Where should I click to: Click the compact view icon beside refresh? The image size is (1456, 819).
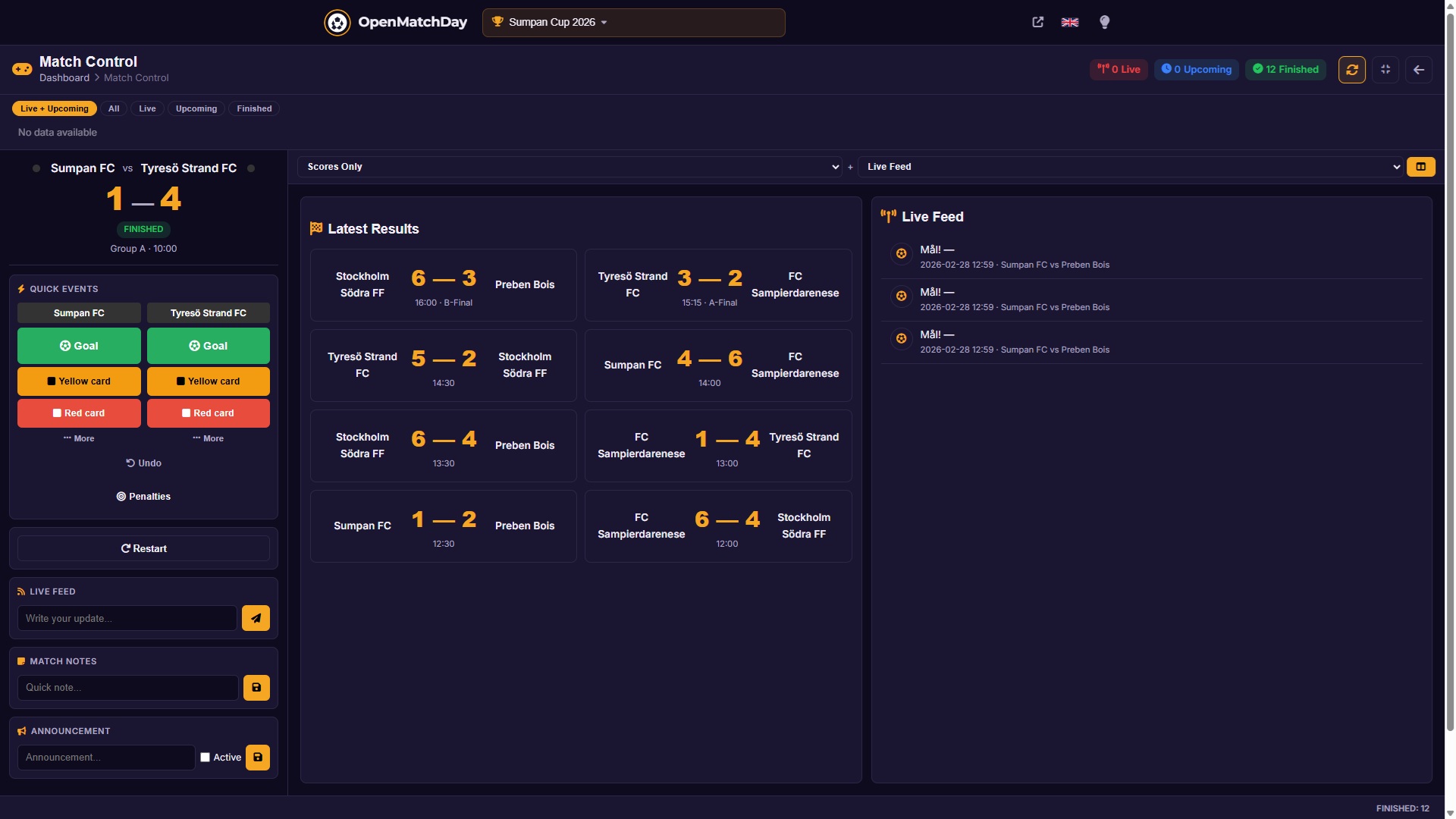coord(1385,69)
